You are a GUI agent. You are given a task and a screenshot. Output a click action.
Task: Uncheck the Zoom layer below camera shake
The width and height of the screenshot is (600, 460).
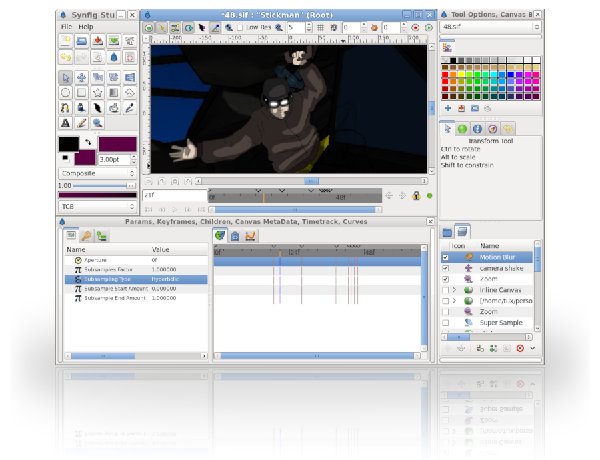pyautogui.click(x=445, y=279)
